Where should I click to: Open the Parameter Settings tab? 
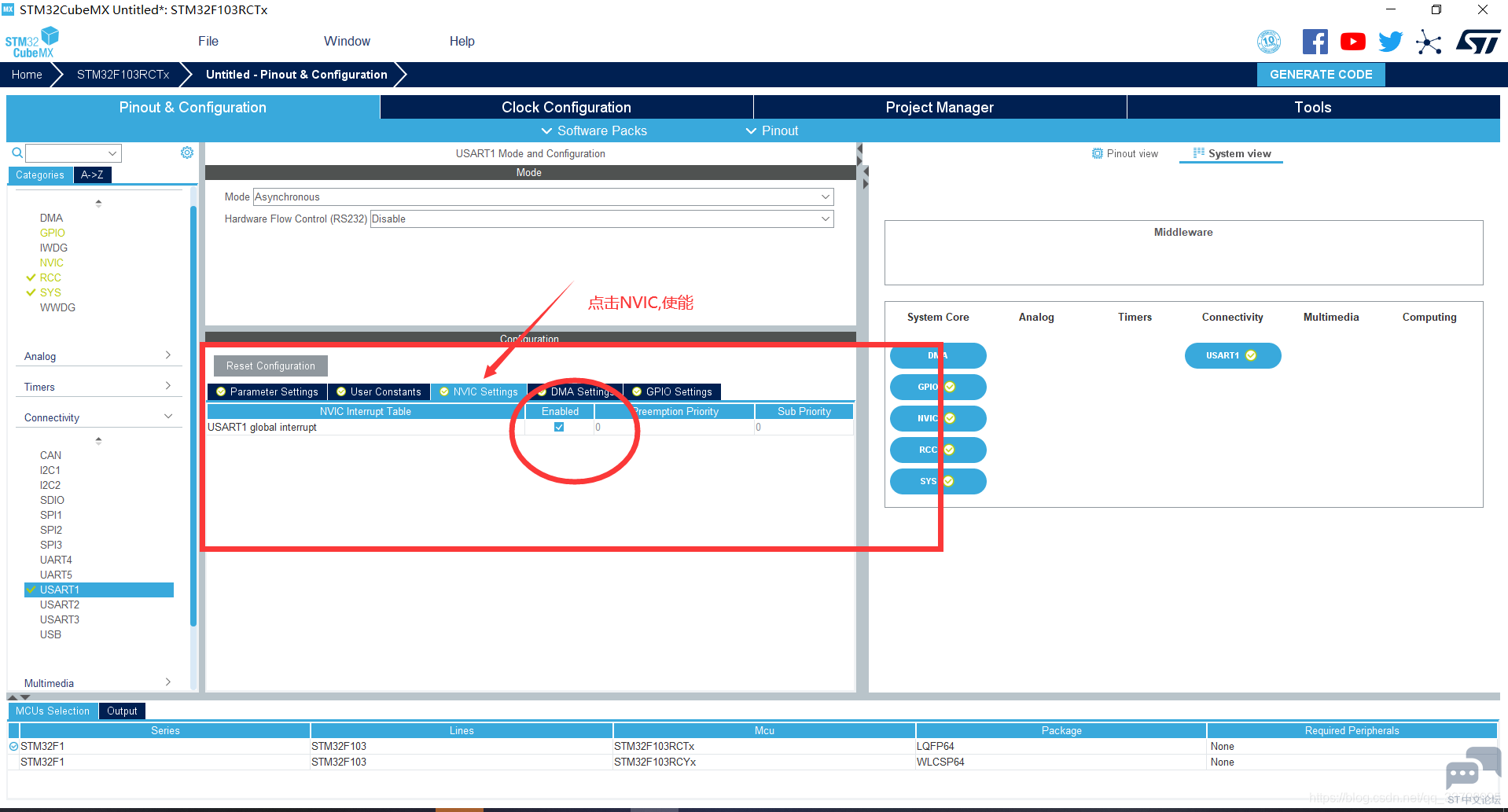(x=267, y=391)
